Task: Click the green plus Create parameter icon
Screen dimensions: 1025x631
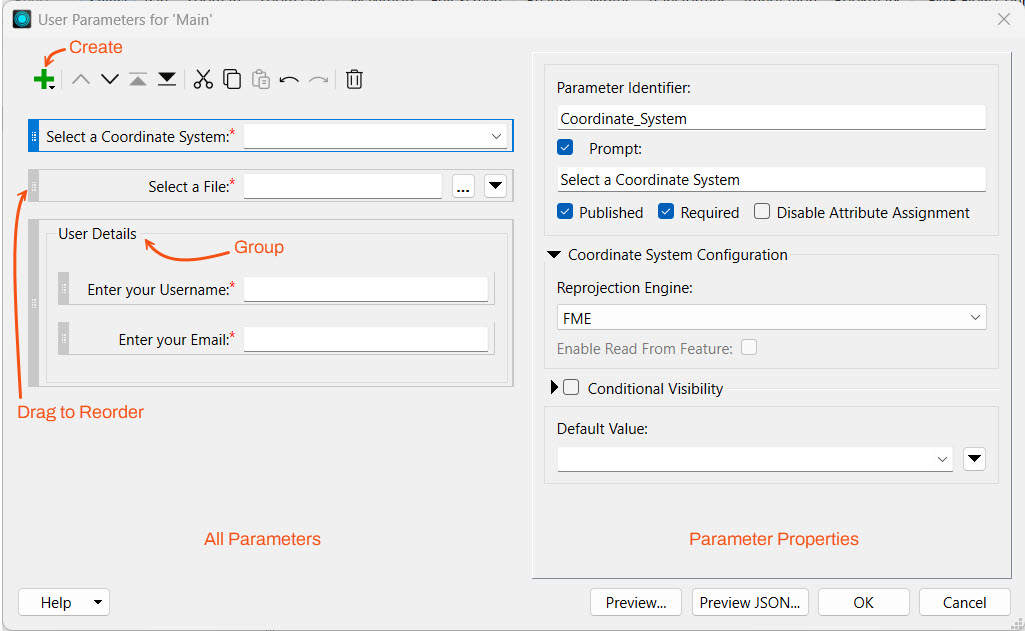Action: (x=43, y=79)
